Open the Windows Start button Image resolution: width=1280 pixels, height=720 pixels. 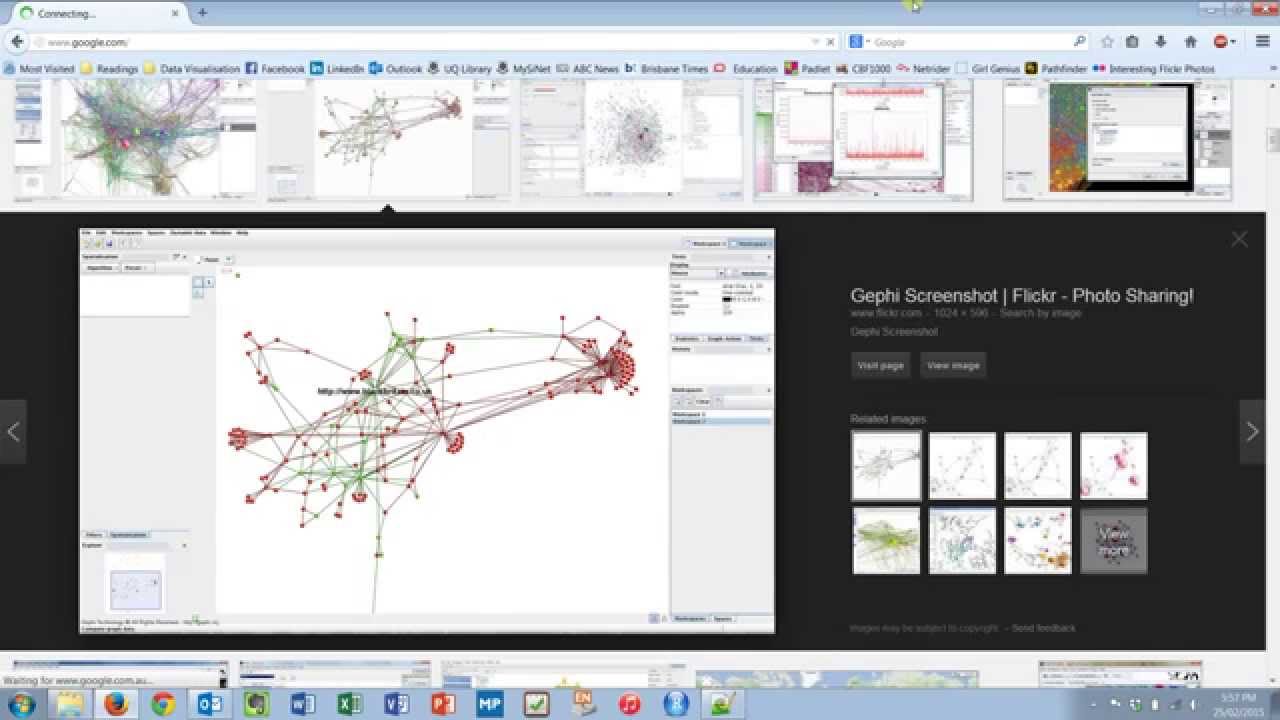pos(20,704)
